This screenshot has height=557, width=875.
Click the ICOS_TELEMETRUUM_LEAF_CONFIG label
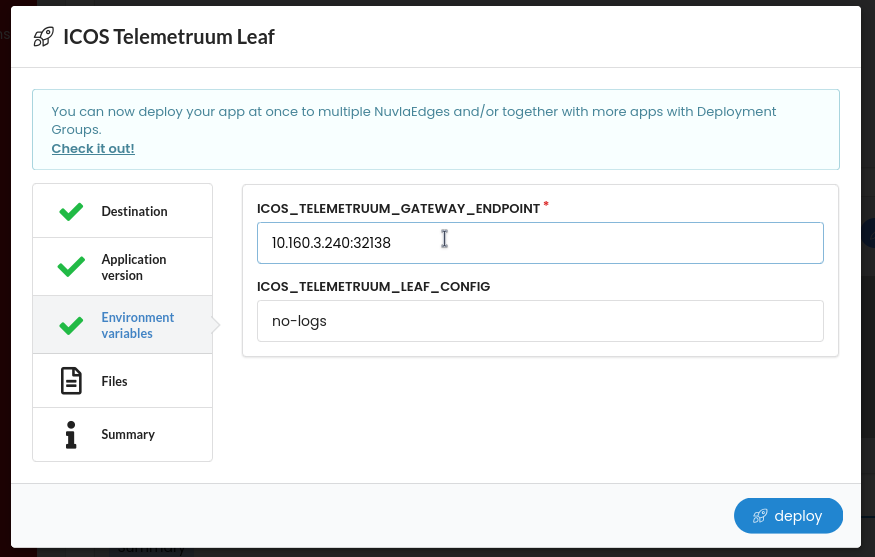(x=373, y=287)
